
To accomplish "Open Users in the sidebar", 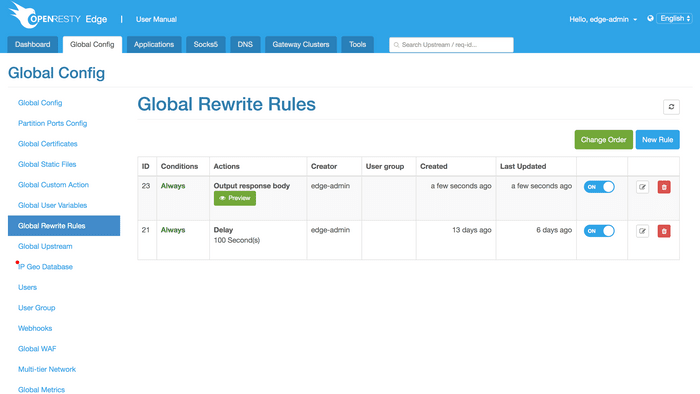I will [28, 287].
